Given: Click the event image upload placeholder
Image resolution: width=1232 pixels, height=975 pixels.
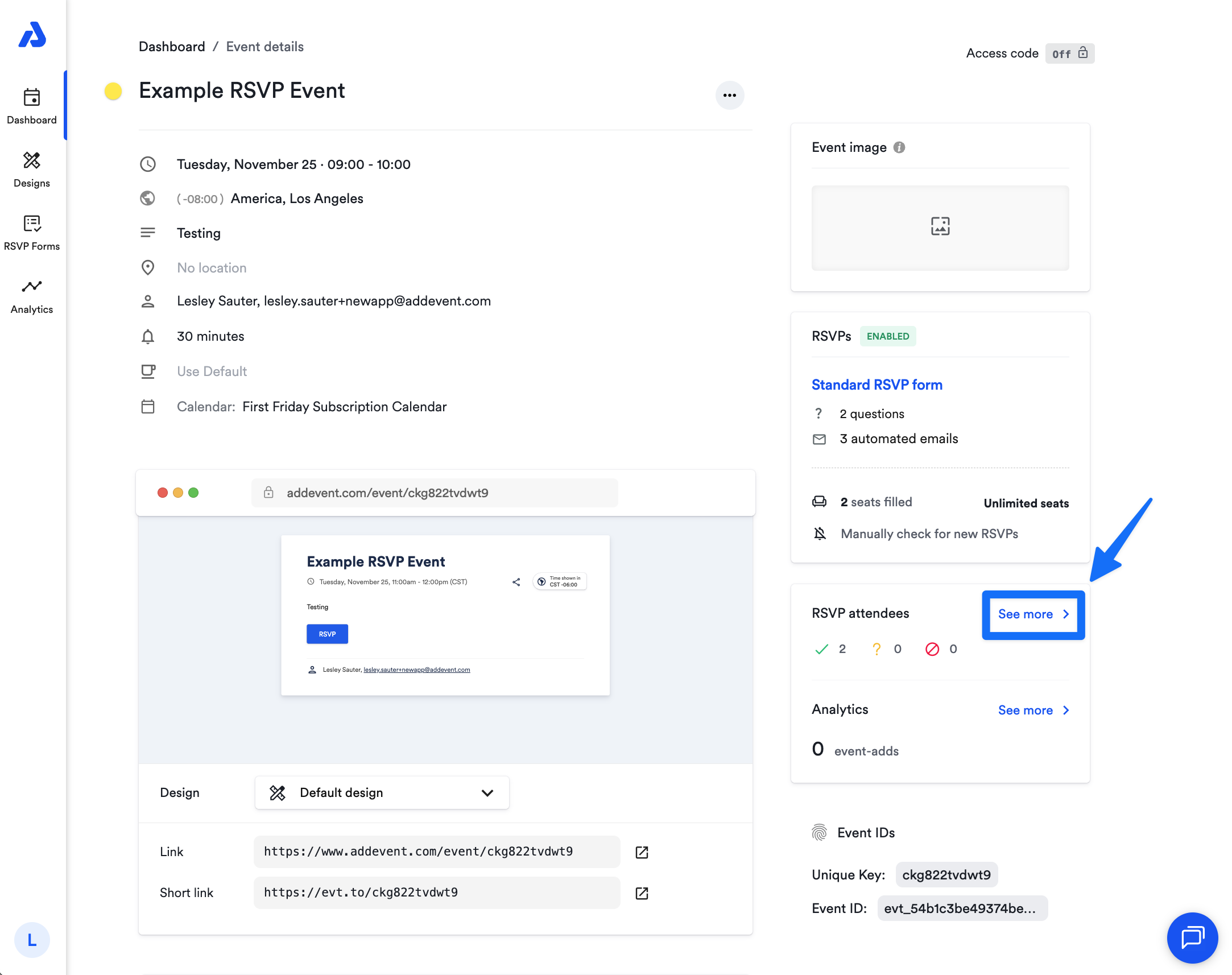Looking at the screenshot, I should 939,227.
